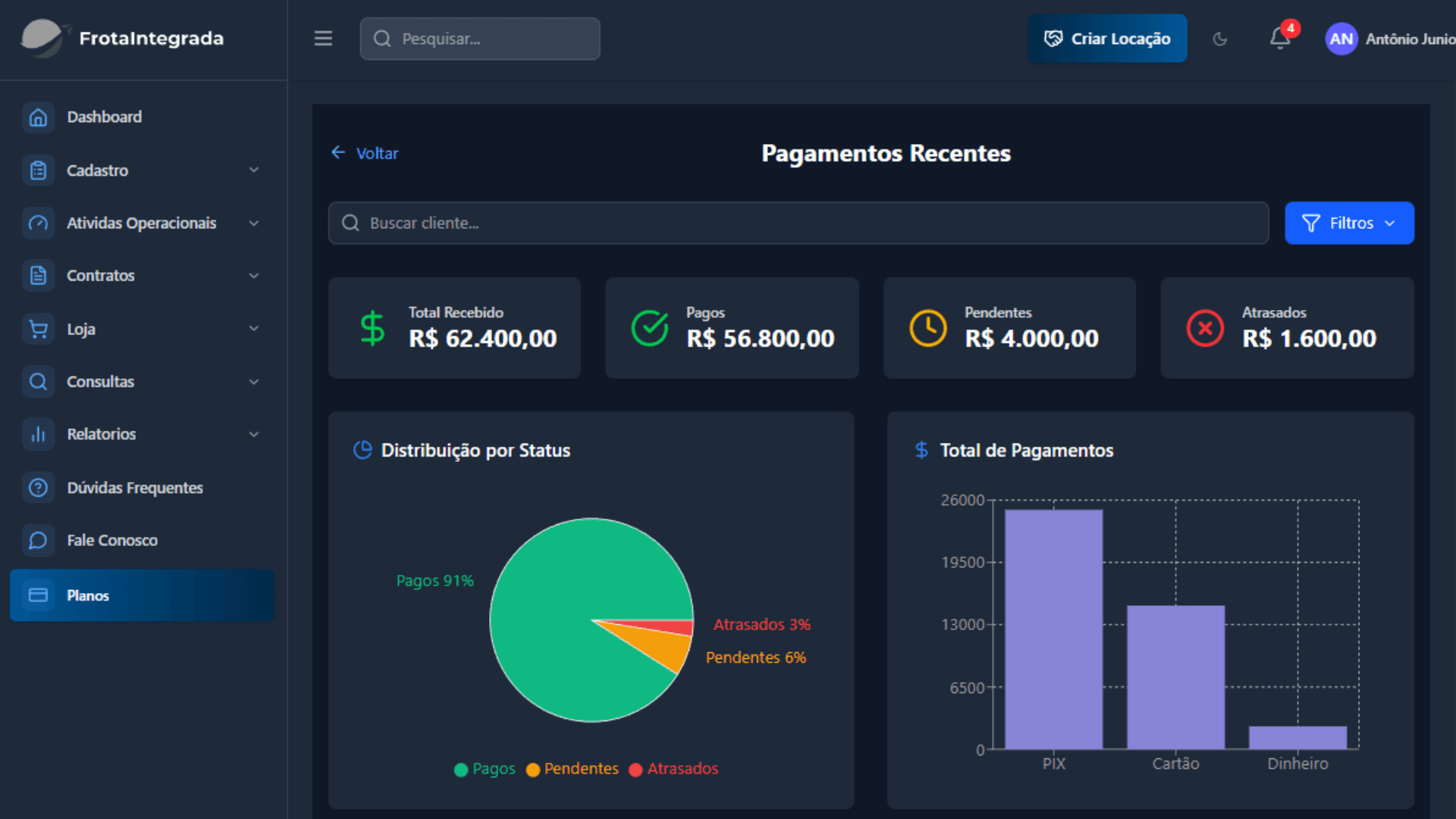Viewport: 1456px width, 819px height.
Task: Click the Dúvidas Frequentes help icon
Action: pyautogui.click(x=38, y=488)
